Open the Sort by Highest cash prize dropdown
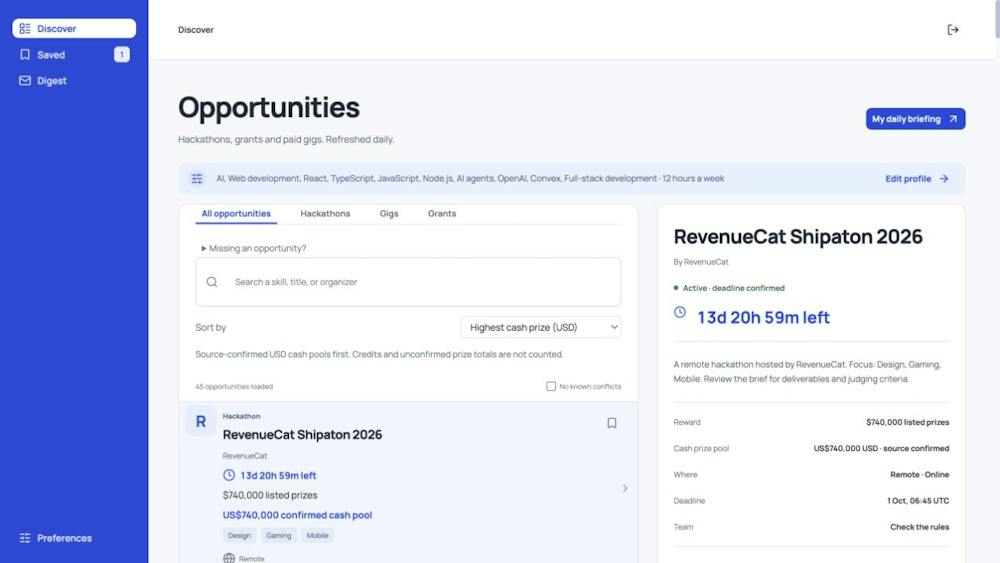The width and height of the screenshot is (1000, 563). 540,327
